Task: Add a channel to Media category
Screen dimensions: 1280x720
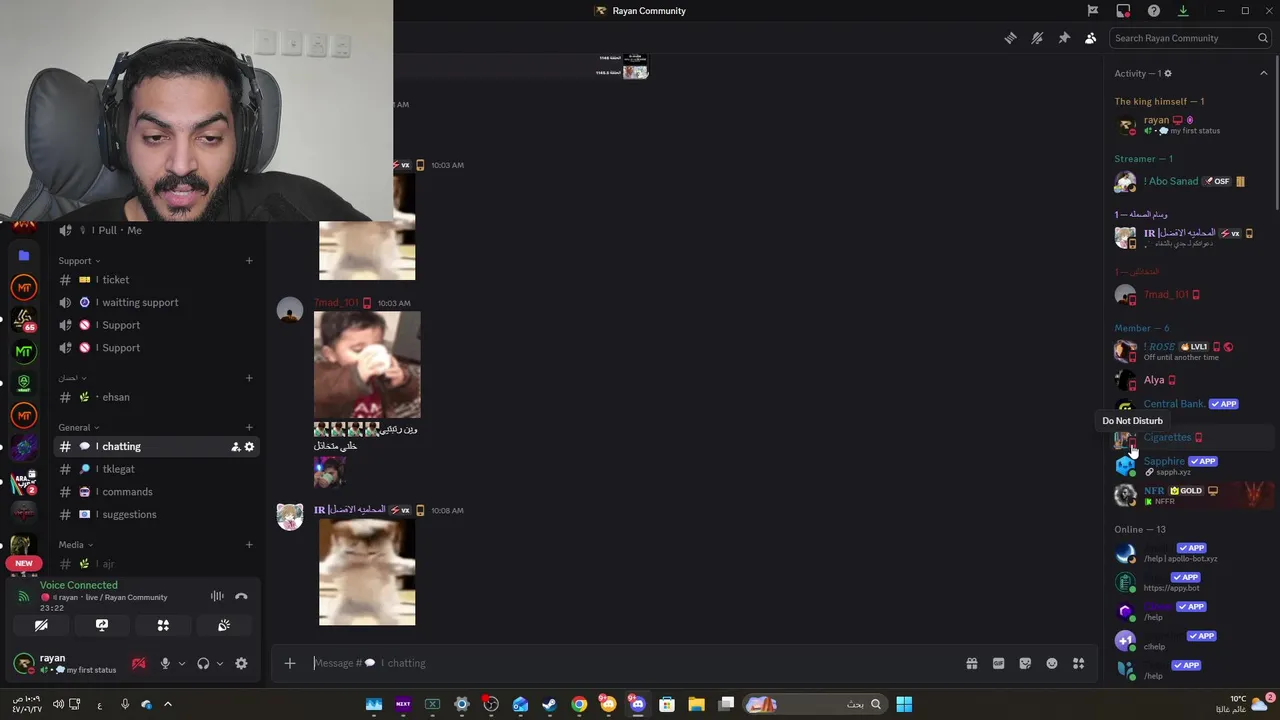Action: coord(249,545)
